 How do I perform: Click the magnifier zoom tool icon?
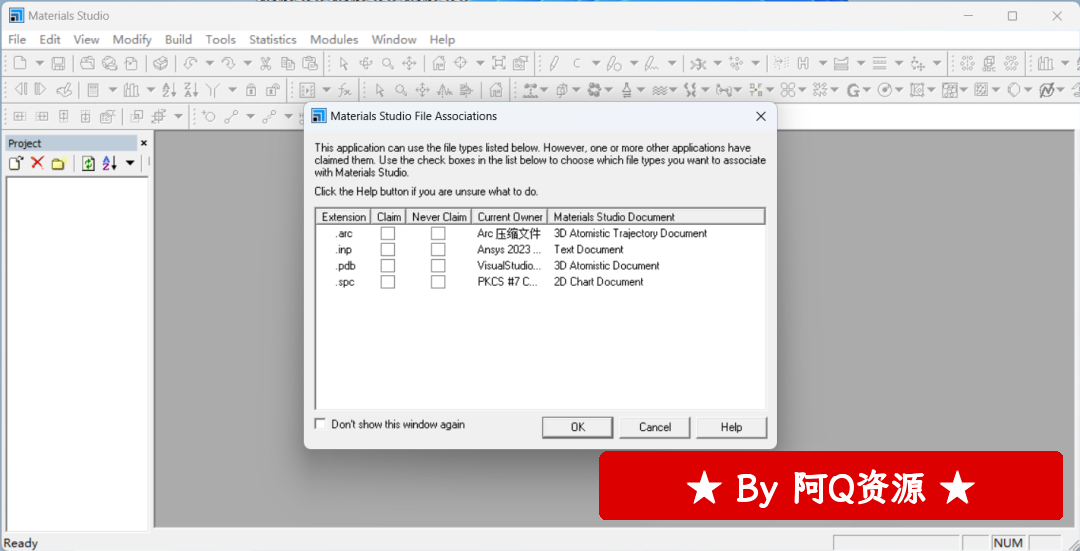[x=387, y=63]
